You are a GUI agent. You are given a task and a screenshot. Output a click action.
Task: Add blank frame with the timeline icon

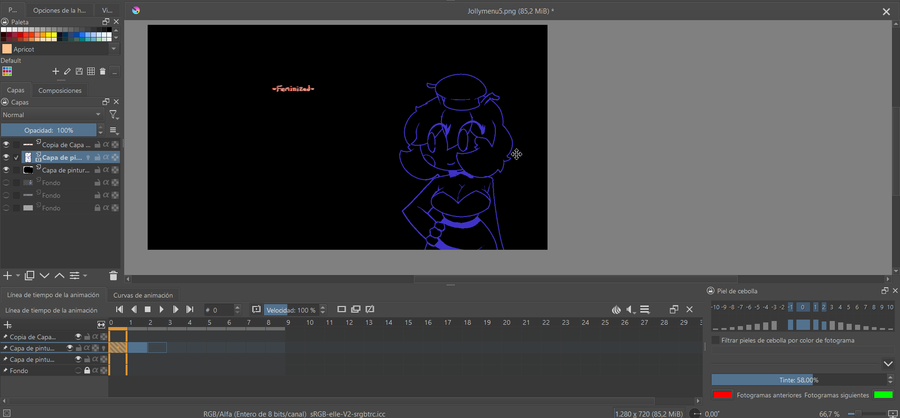tap(342, 309)
